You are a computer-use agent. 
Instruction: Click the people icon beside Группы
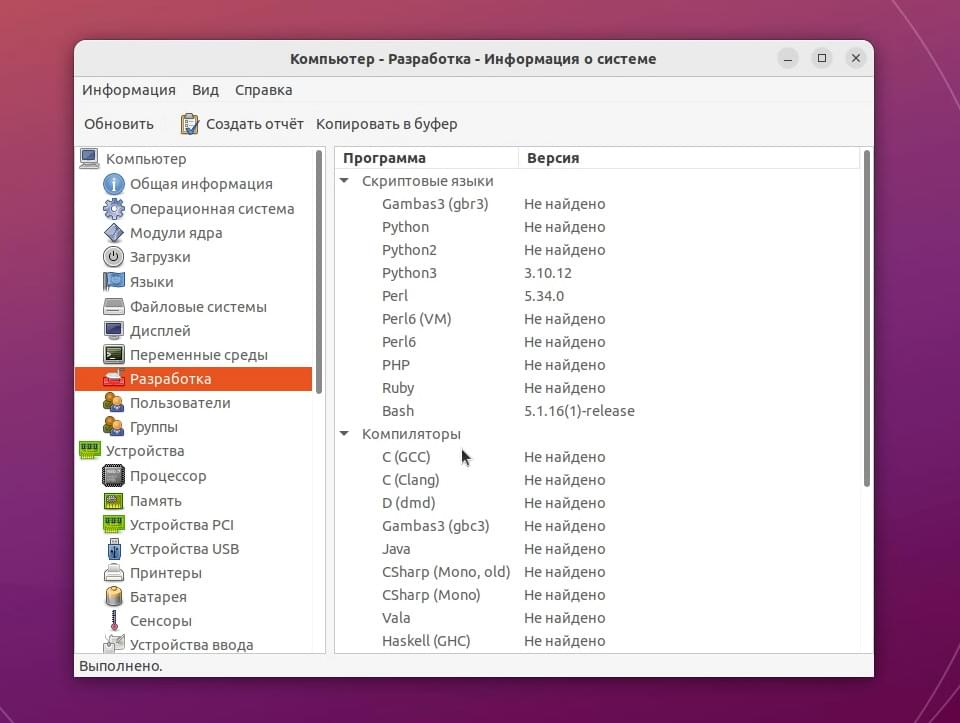pos(113,427)
